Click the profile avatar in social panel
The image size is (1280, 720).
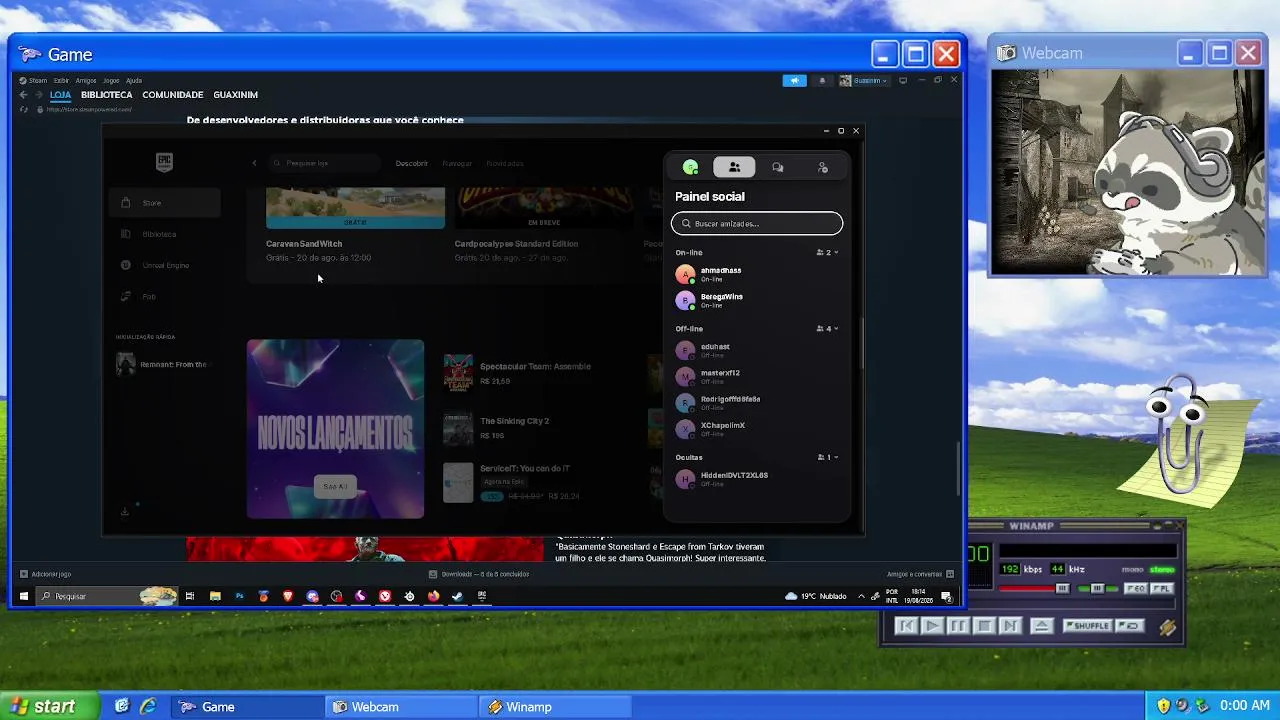click(x=690, y=167)
